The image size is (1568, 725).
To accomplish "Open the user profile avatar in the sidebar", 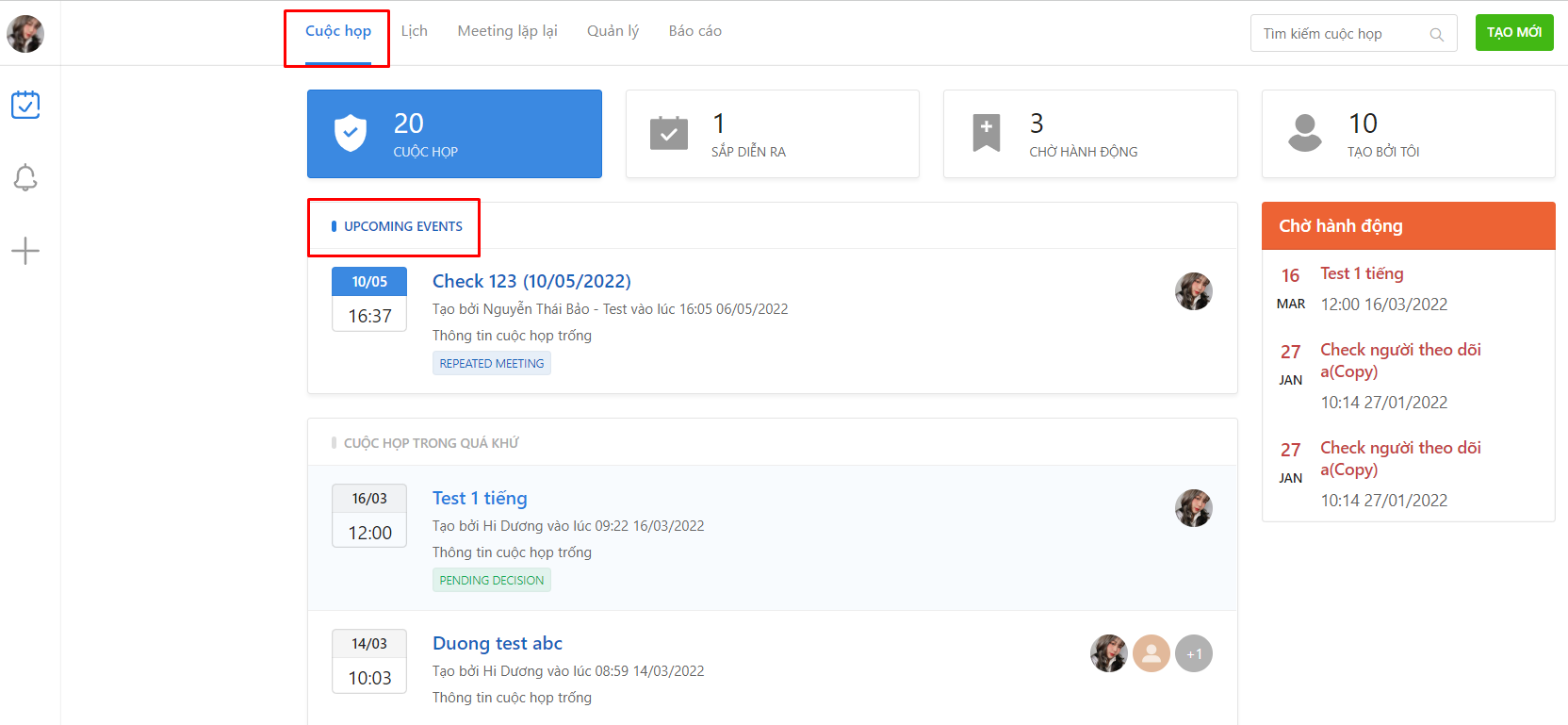I will pyautogui.click(x=25, y=34).
